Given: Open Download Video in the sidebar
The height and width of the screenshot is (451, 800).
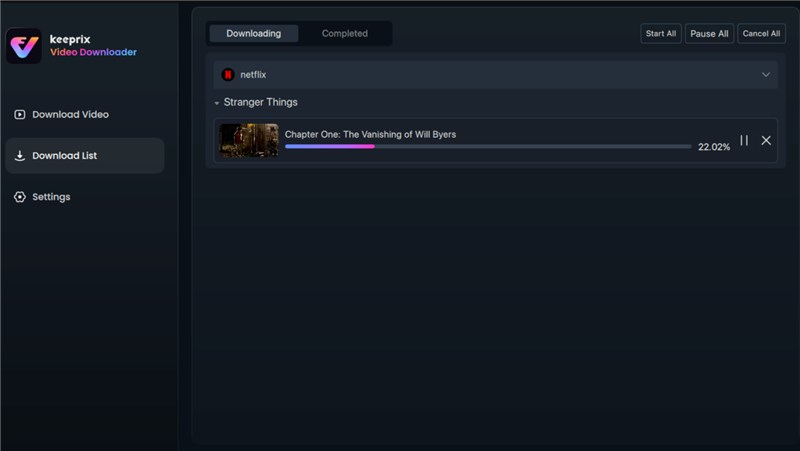Looking at the screenshot, I should tap(85, 115).
